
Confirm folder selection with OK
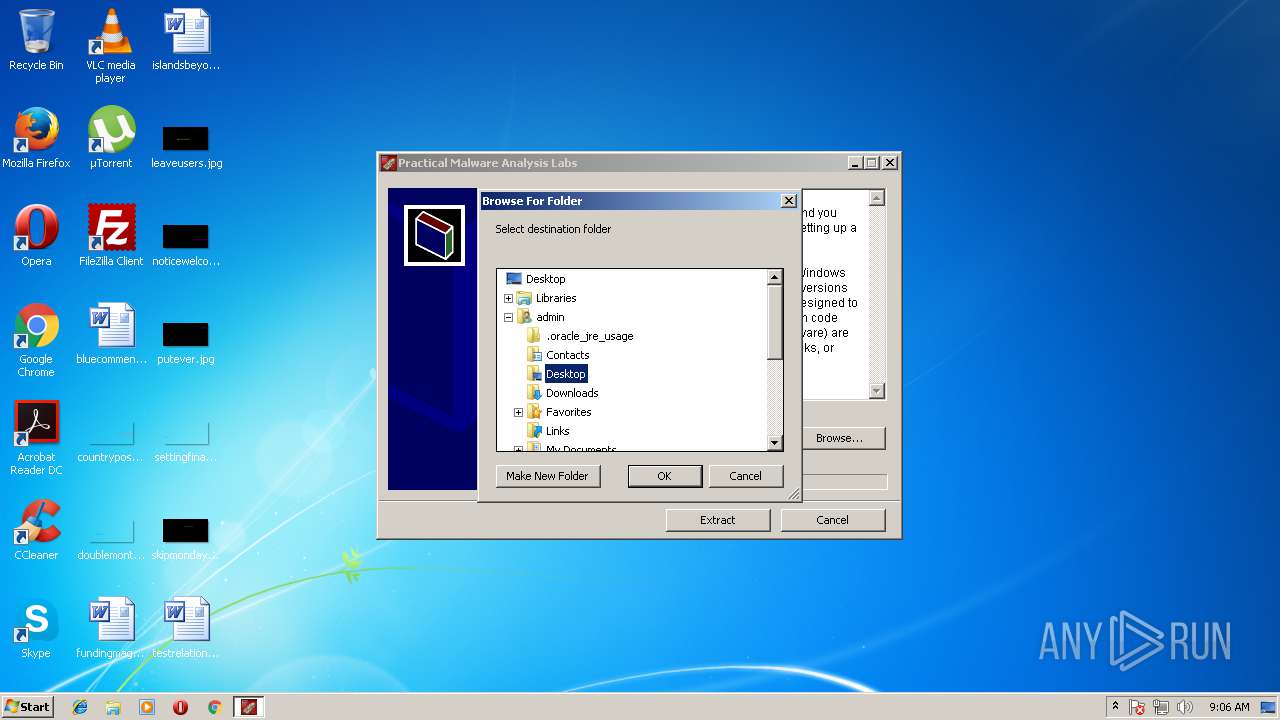(x=664, y=476)
